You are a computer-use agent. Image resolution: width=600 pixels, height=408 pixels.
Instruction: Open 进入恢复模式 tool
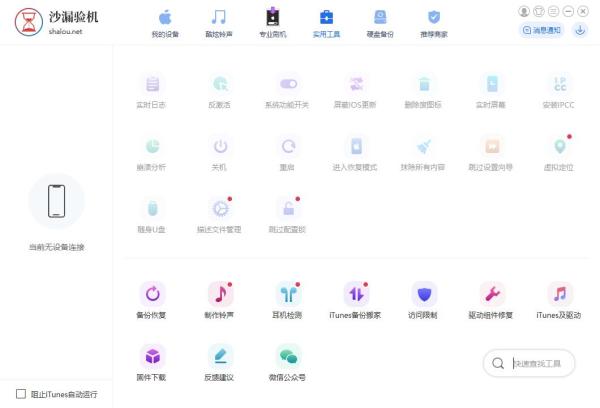pos(355,154)
